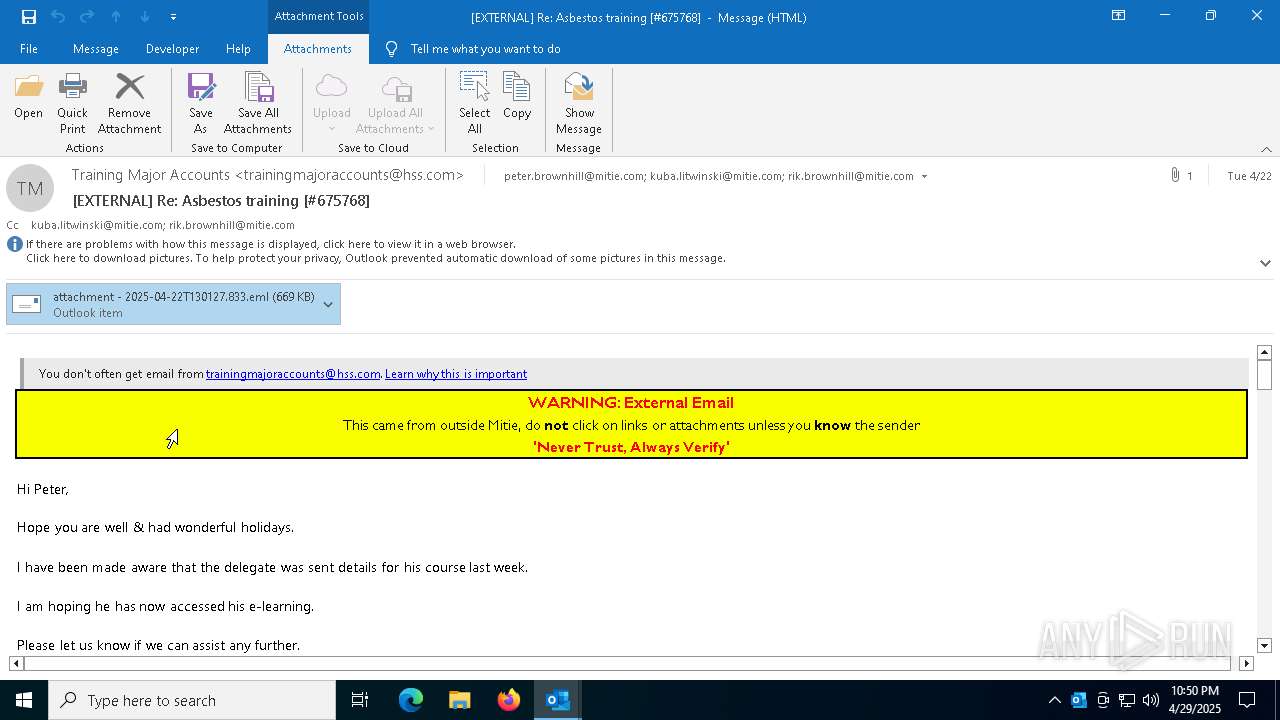1280x720 pixels.
Task: Switch to the Developer ribbon tab
Action: pyautogui.click(x=172, y=49)
